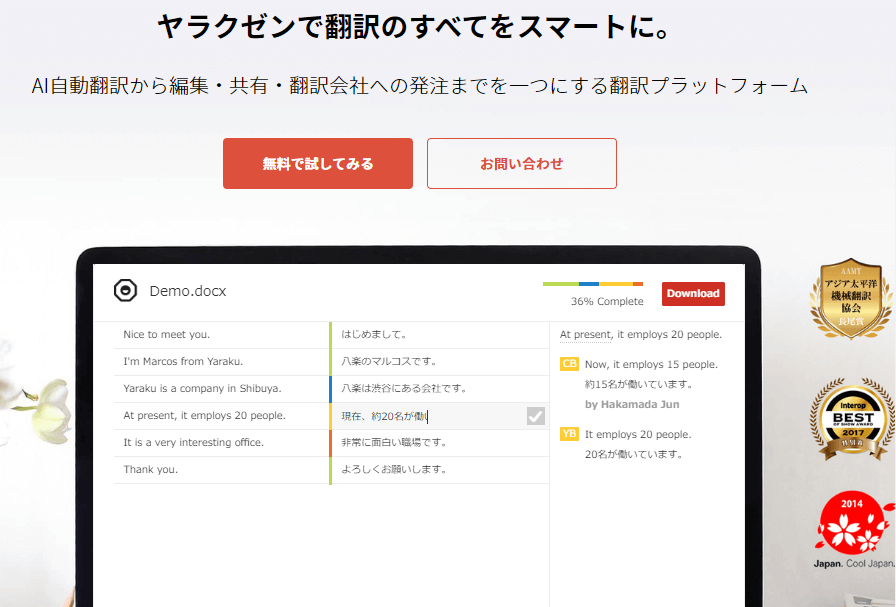Click translation '八楽のマルコスです。'

click(x=389, y=361)
